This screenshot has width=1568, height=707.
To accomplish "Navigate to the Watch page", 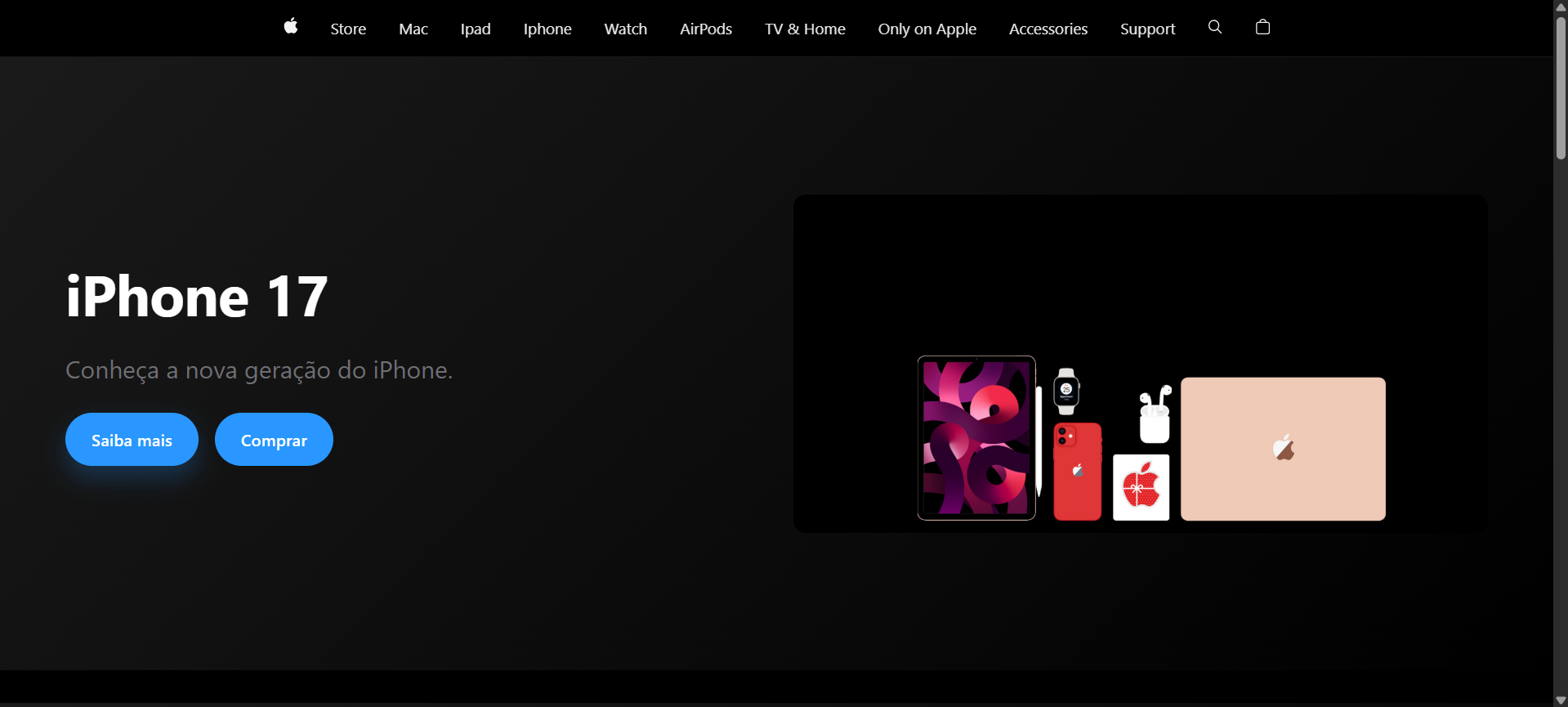I will 626,29.
